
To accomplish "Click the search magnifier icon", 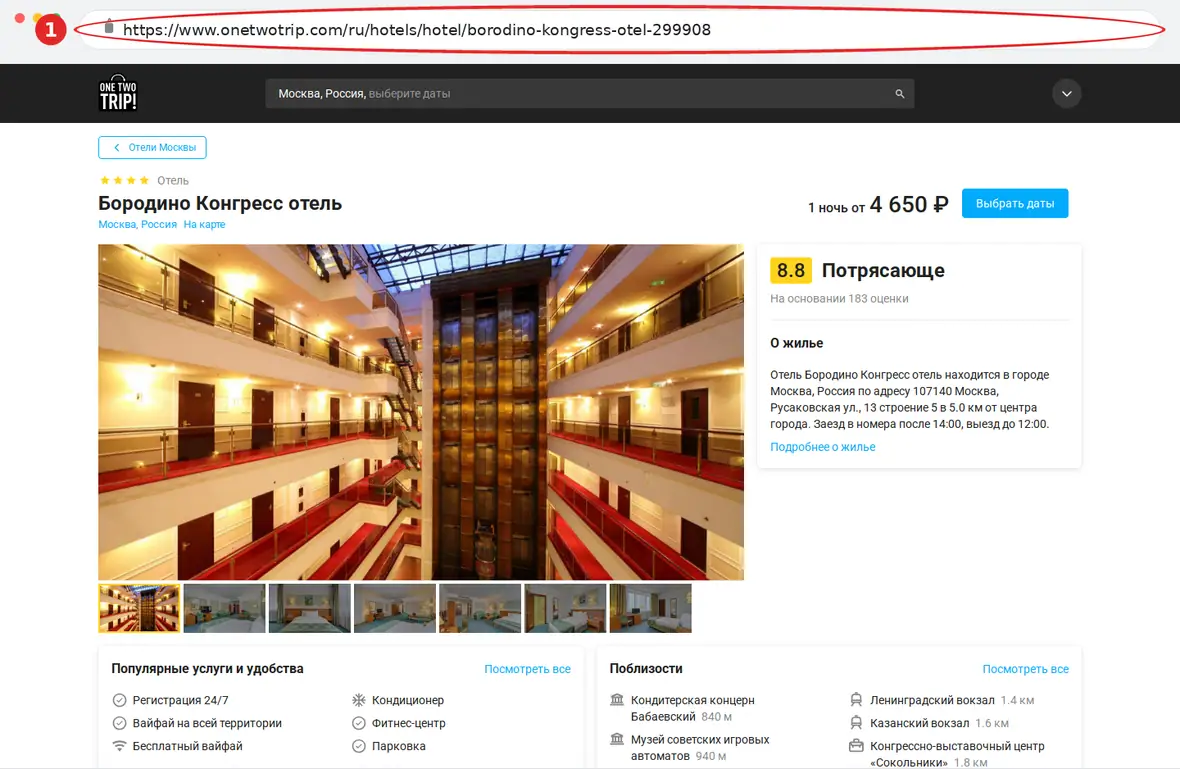I will 899,94.
